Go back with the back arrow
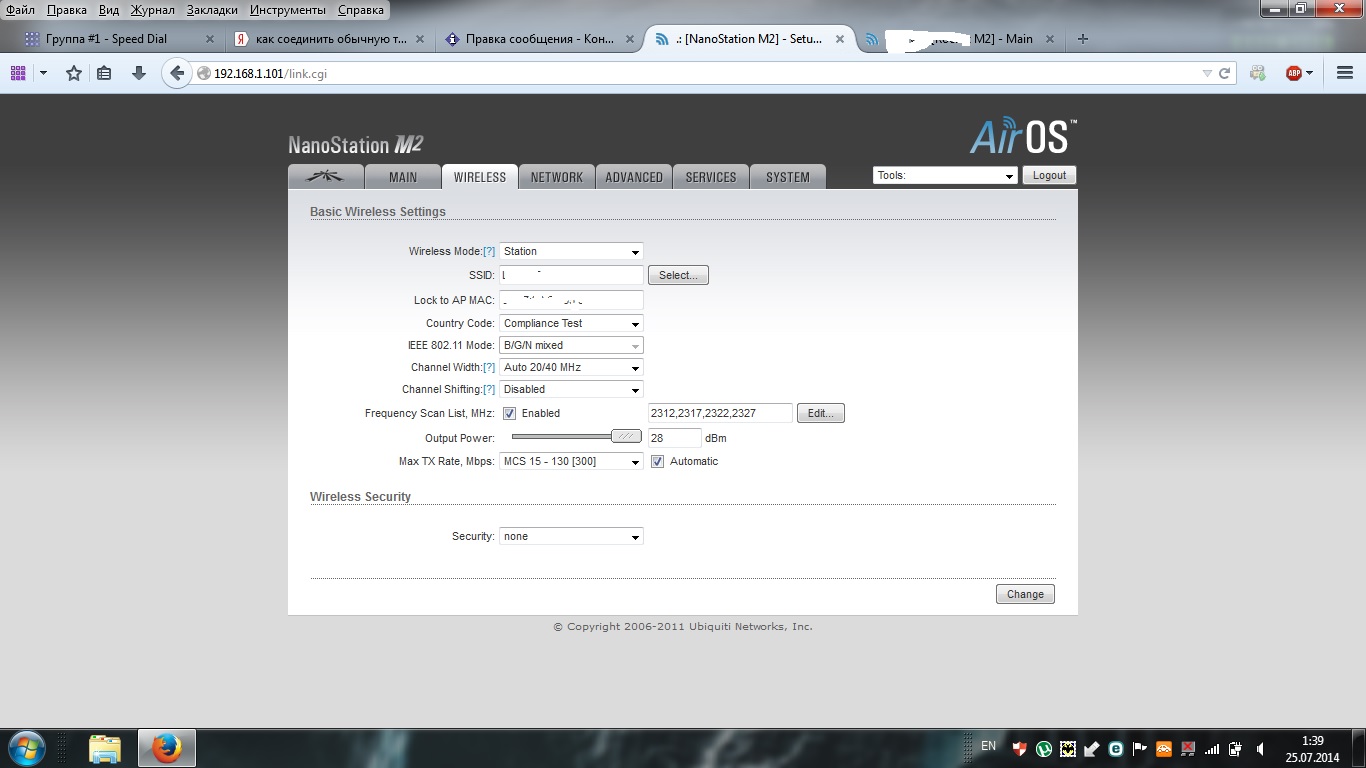This screenshot has width=1366, height=768. coord(177,73)
